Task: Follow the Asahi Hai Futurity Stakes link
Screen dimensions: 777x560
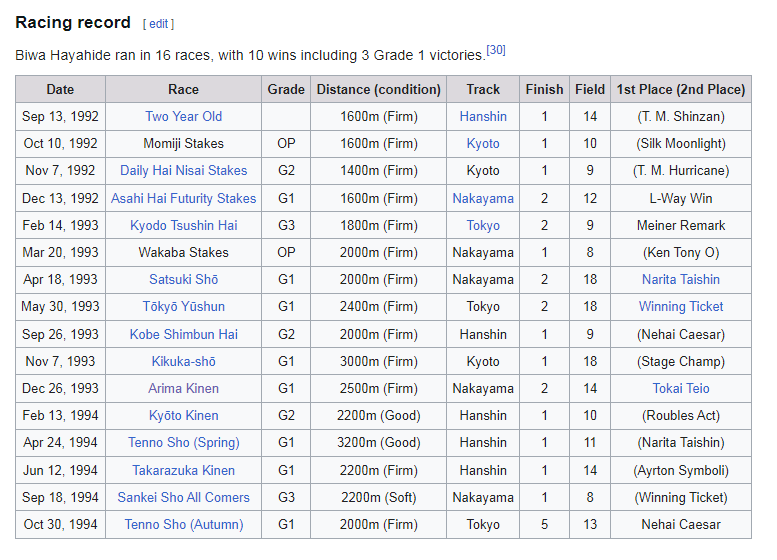Action: pos(183,198)
